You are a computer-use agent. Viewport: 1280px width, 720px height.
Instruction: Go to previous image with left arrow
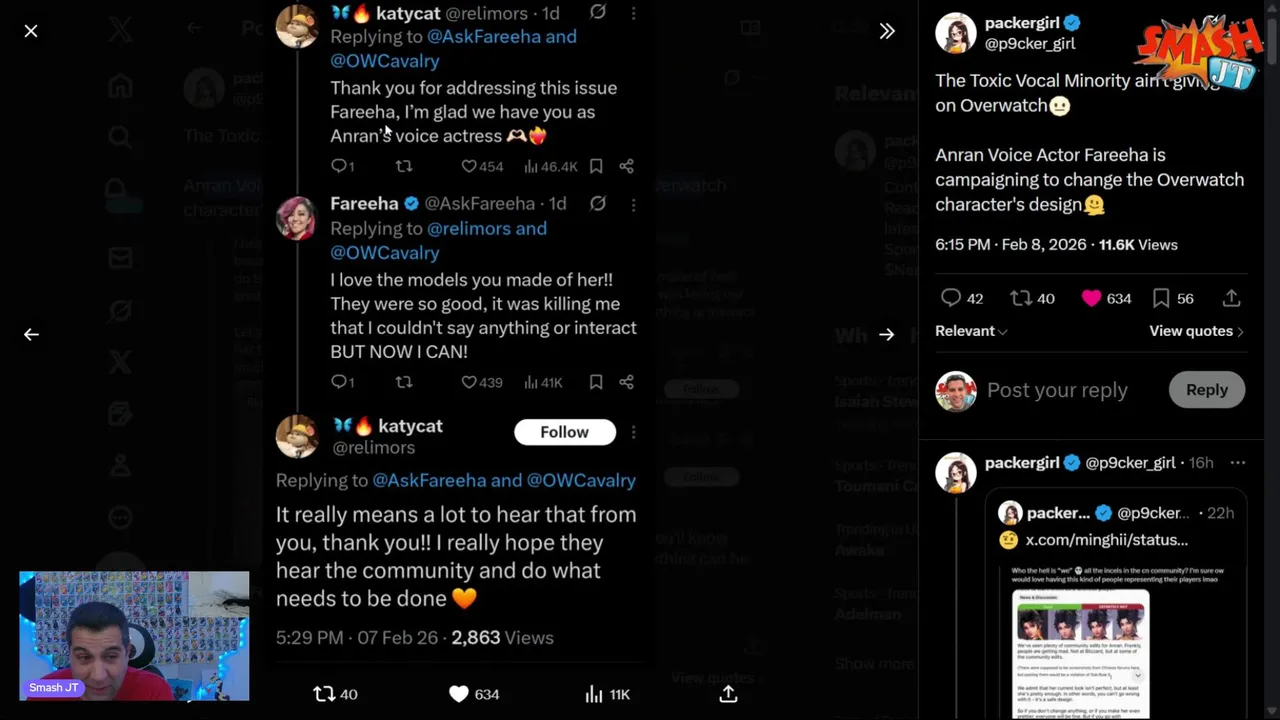coord(31,334)
